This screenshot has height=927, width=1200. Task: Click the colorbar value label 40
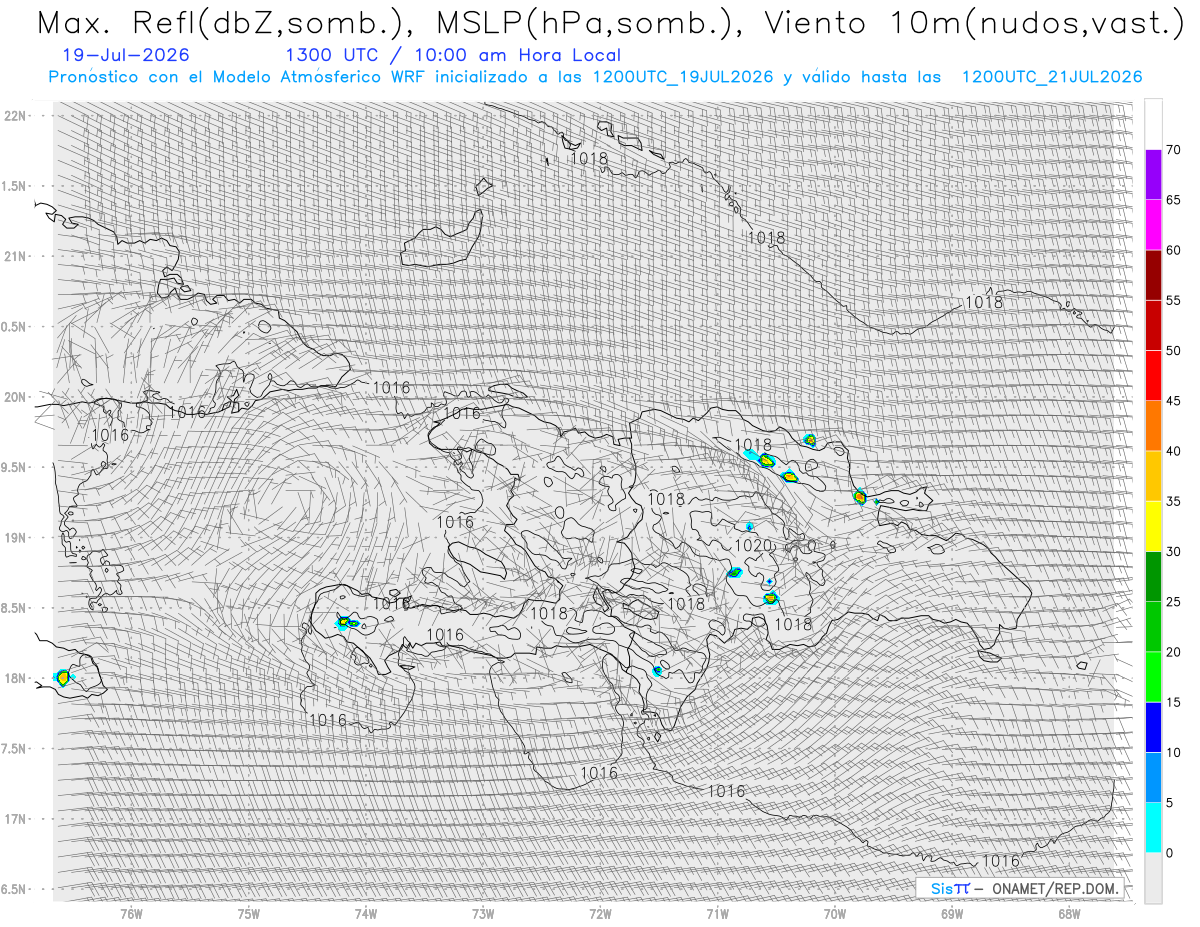click(x=1173, y=451)
